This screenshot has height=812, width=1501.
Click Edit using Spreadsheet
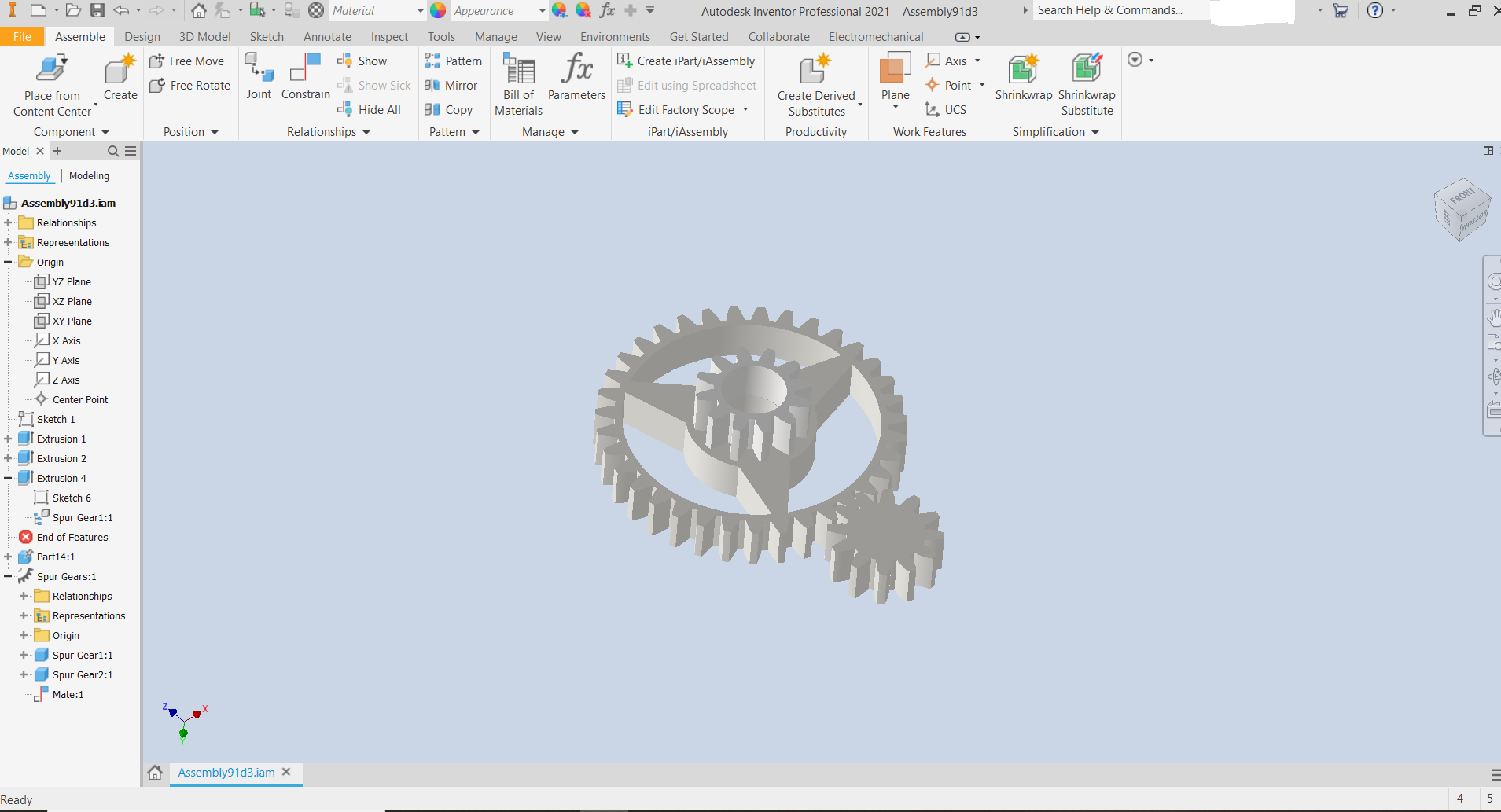pyautogui.click(x=687, y=85)
